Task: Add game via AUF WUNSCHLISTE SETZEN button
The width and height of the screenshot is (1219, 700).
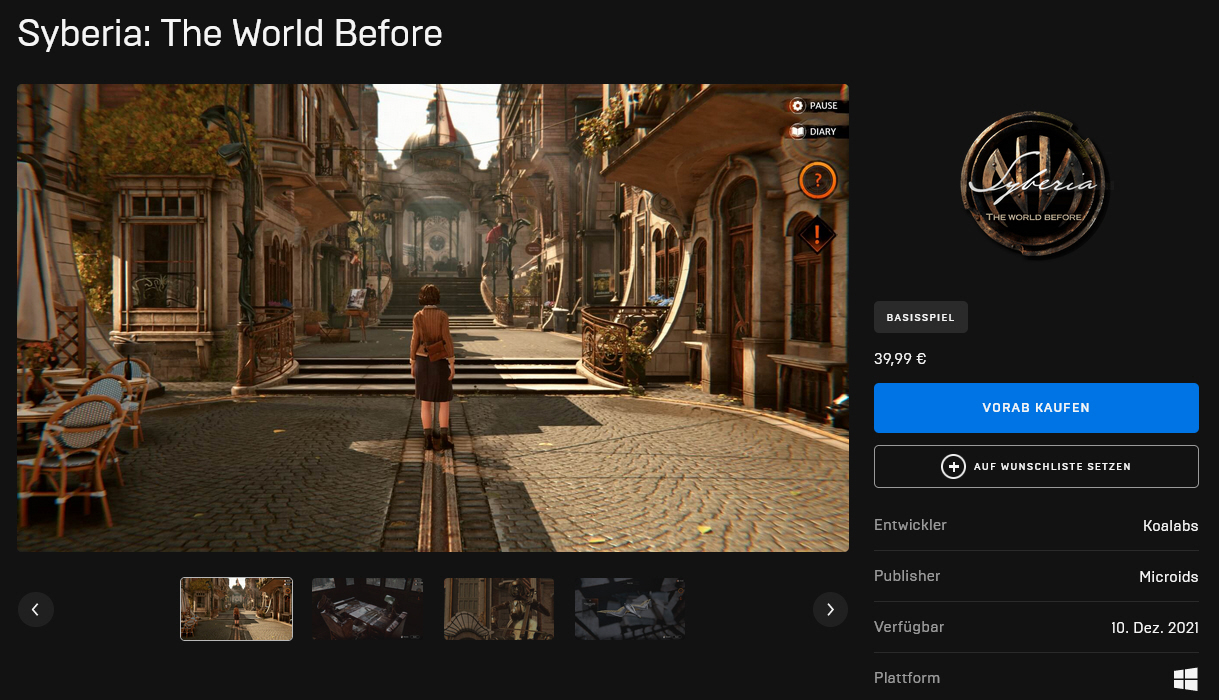Action: [1036, 466]
